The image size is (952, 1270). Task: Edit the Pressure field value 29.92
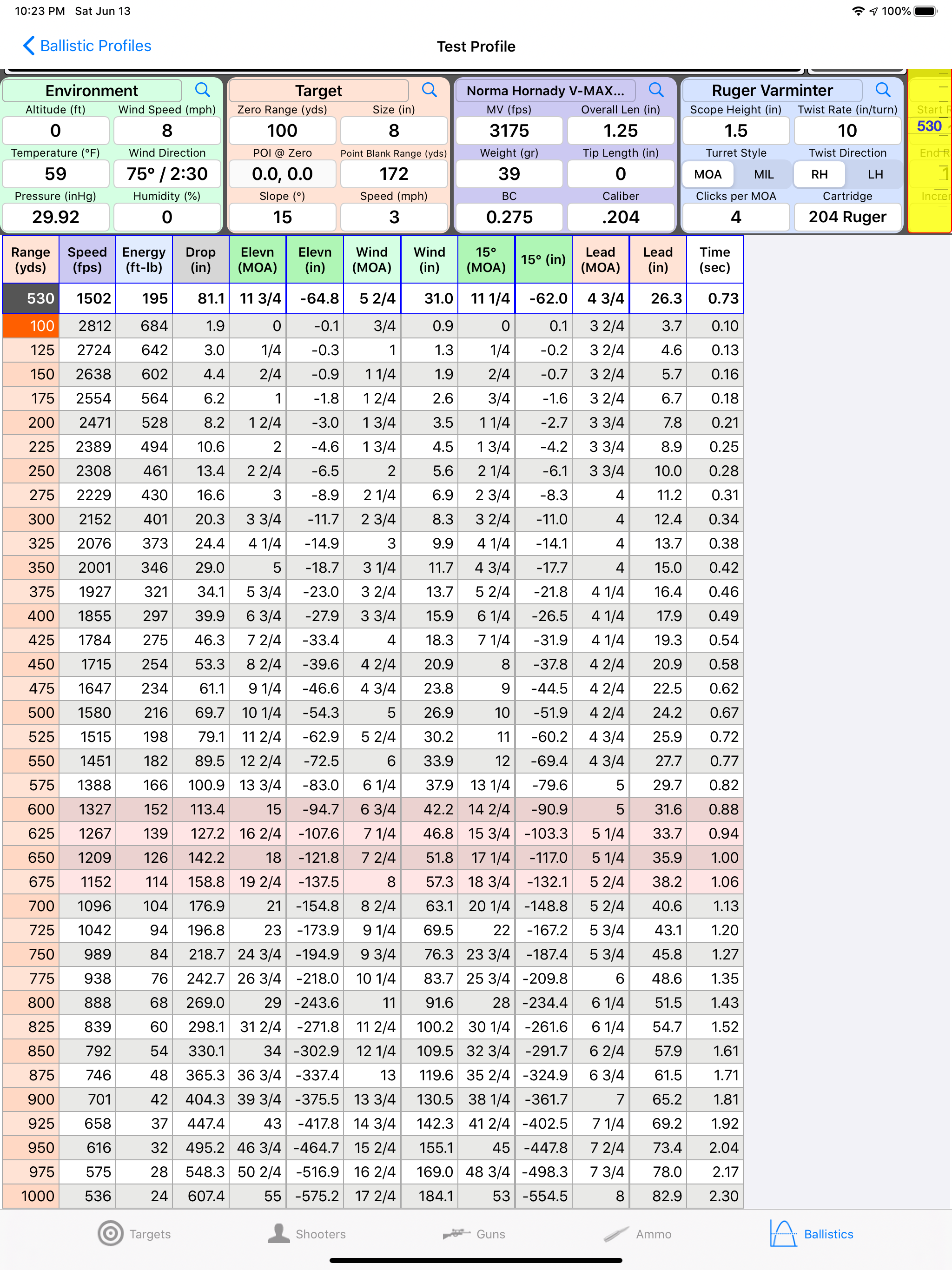55,217
